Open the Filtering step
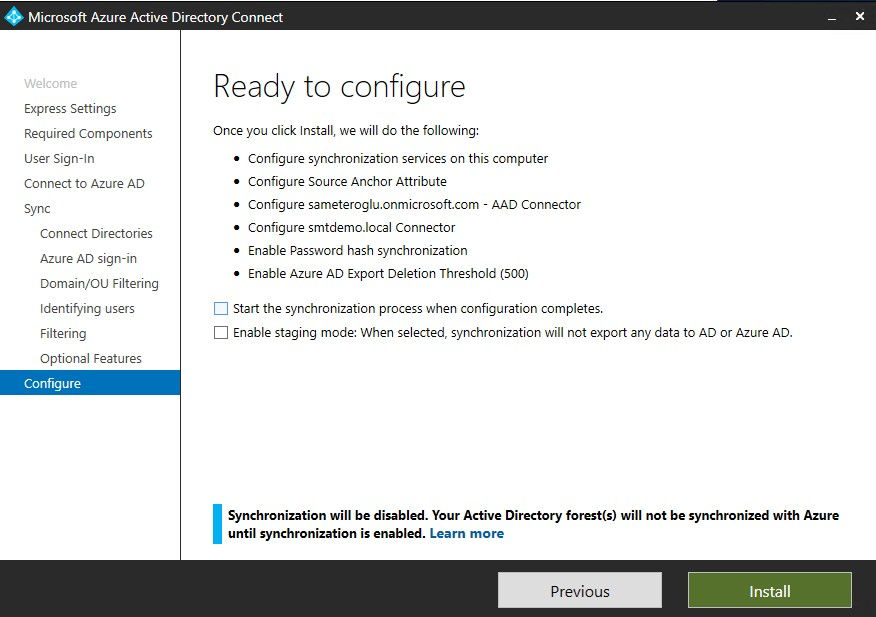The height and width of the screenshot is (617, 876). click(63, 334)
